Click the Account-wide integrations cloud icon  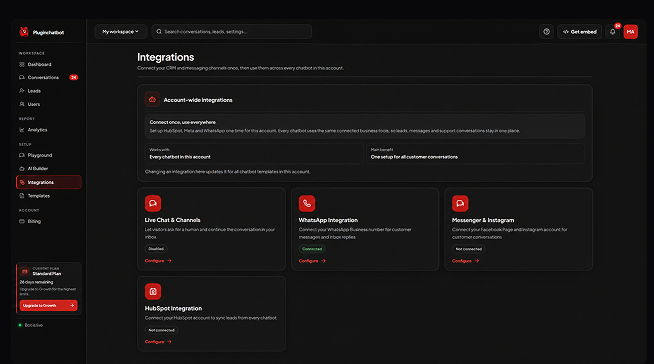152,100
